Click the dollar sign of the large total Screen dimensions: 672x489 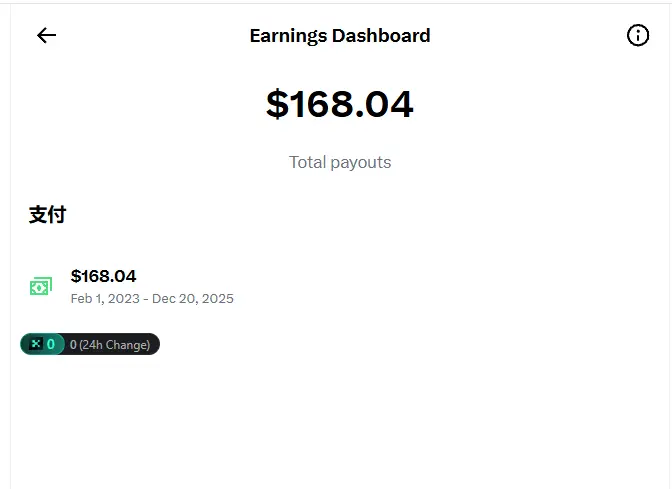pos(277,104)
